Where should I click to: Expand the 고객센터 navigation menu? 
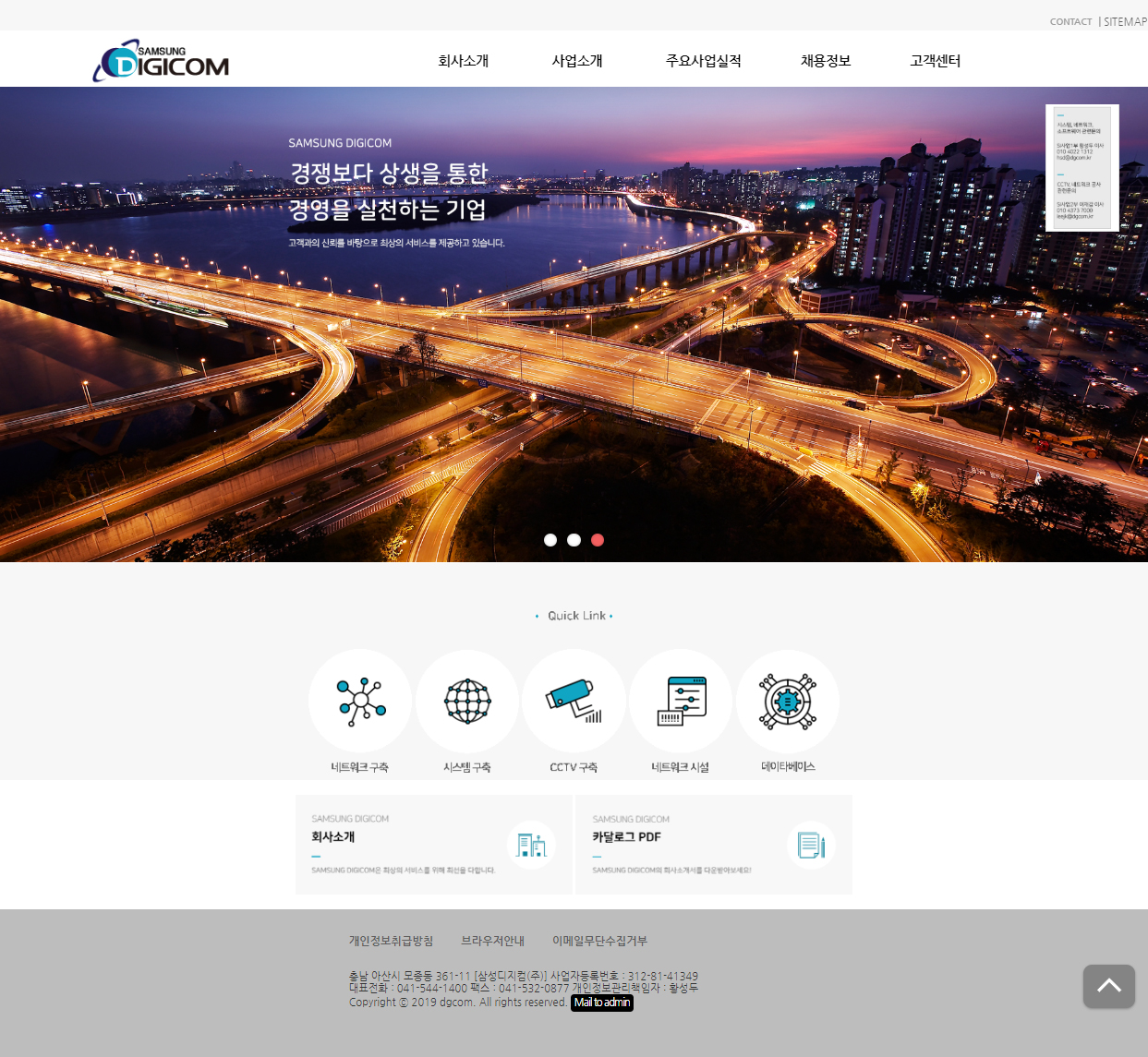point(935,61)
